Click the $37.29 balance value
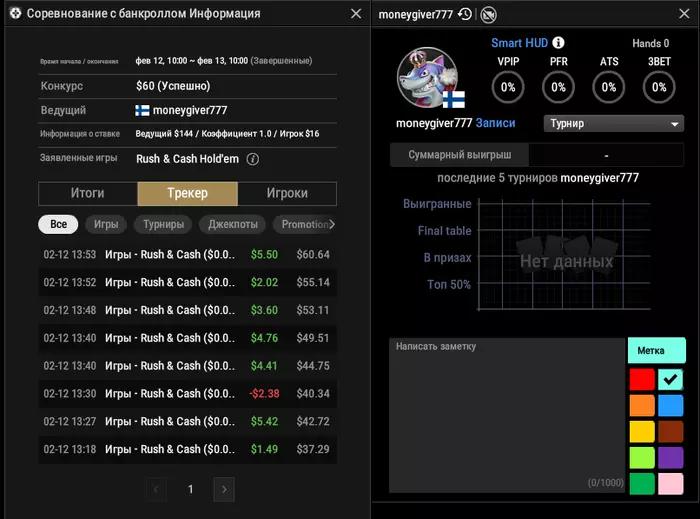This screenshot has width=700, height=519. pyautogui.click(x=313, y=449)
